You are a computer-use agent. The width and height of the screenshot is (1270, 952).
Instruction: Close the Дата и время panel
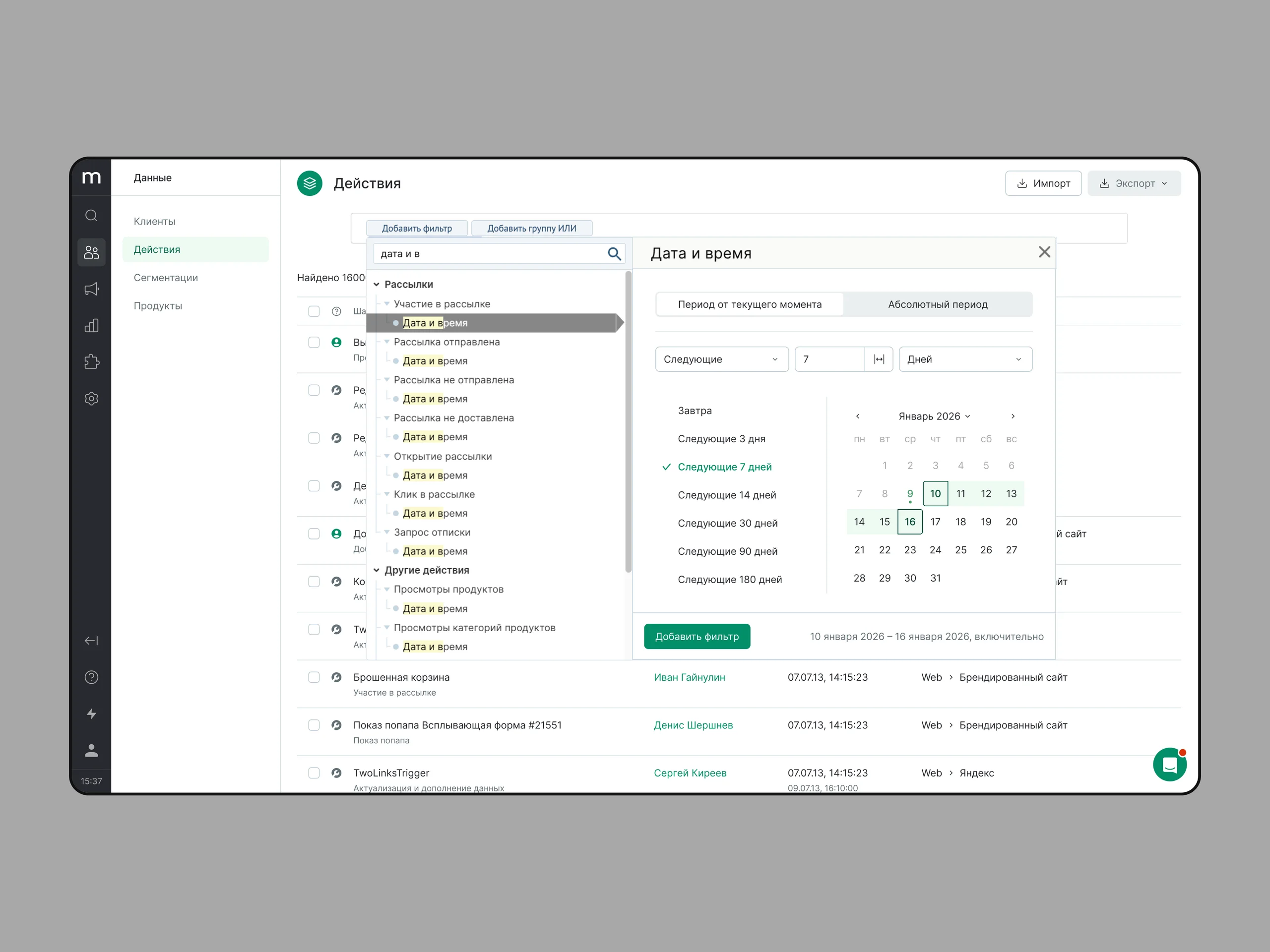click(1044, 252)
